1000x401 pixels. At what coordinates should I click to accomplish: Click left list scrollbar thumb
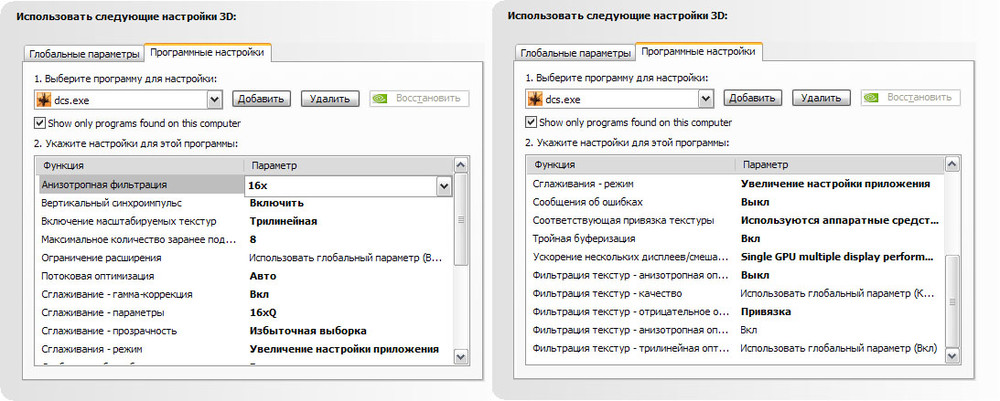coord(461,219)
